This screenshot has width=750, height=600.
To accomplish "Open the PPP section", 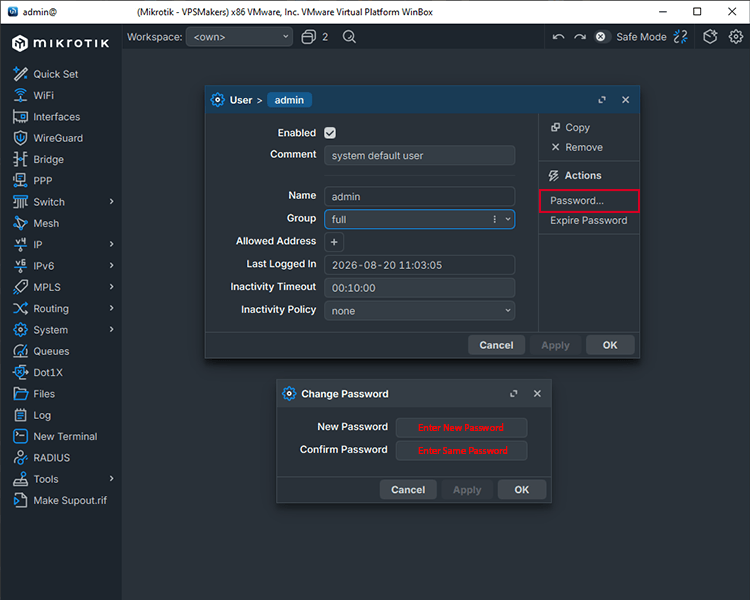I will tap(33, 181).
